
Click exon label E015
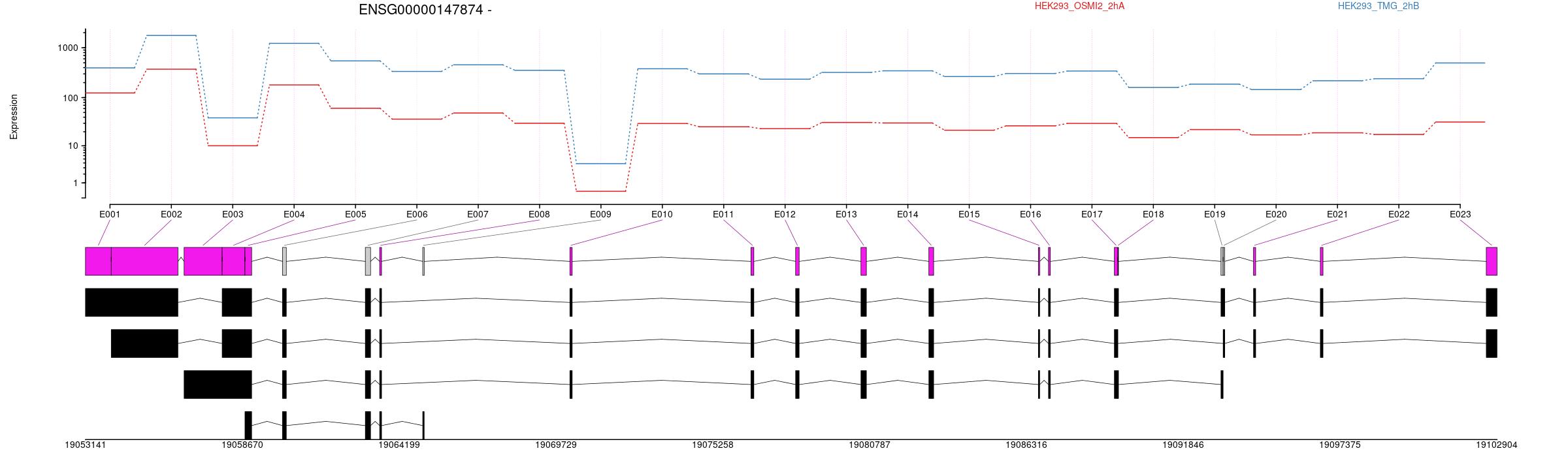[x=969, y=214]
